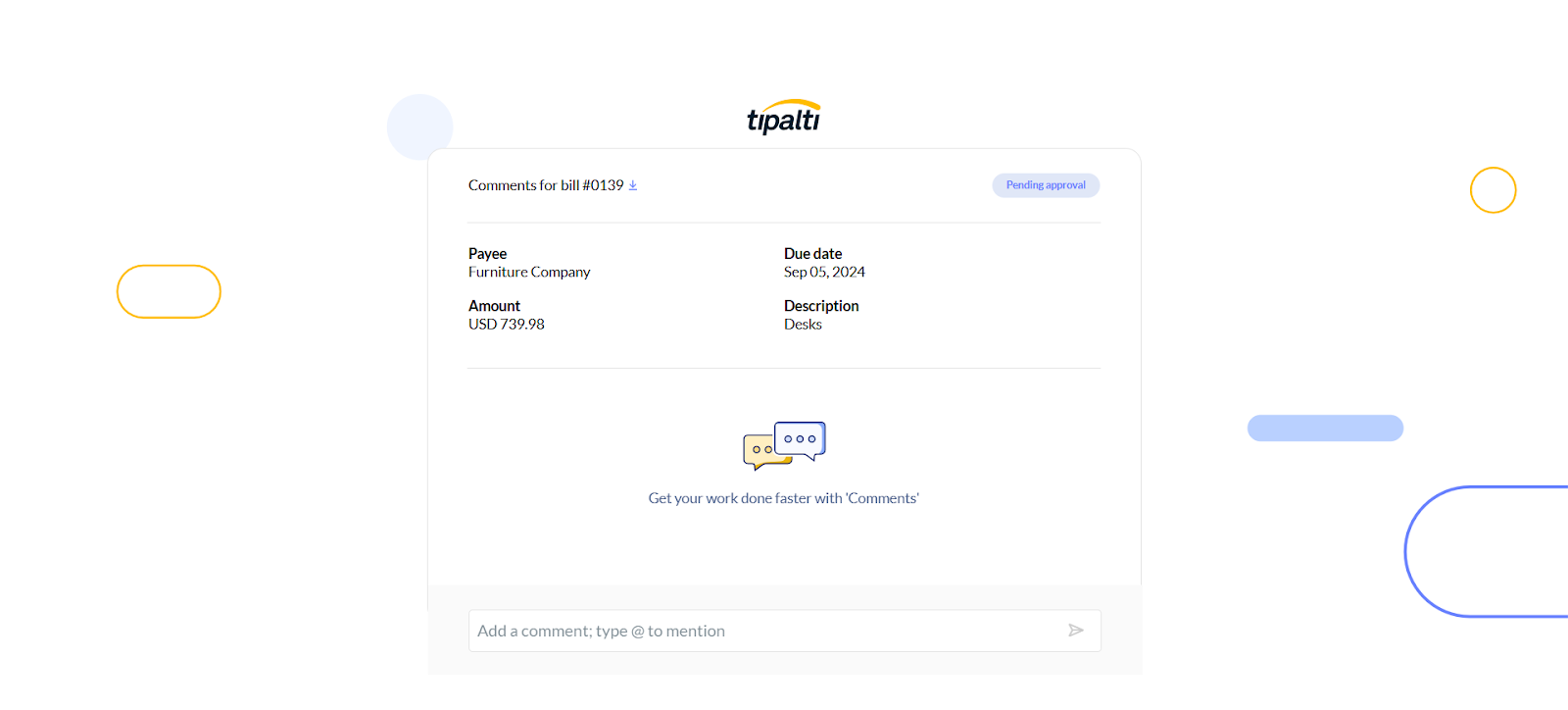1568x710 pixels.
Task: Click the solid blue pill-shaped bar
Action: (x=1325, y=428)
